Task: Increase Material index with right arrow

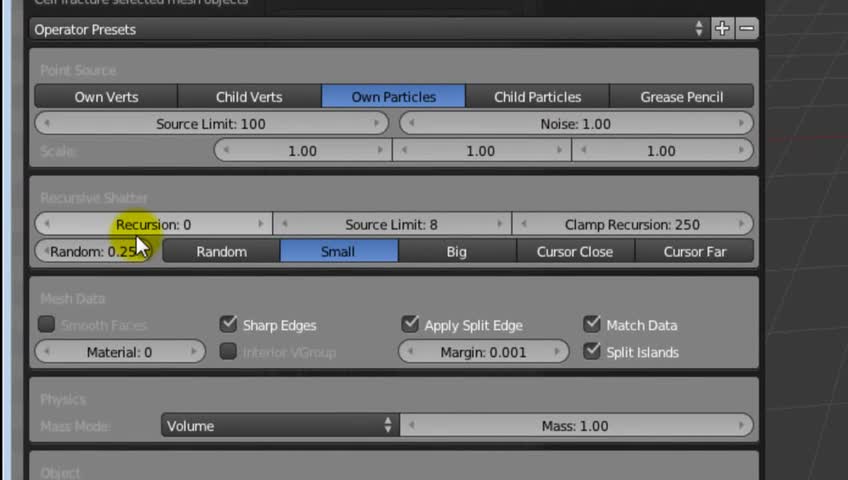Action: 194,351
